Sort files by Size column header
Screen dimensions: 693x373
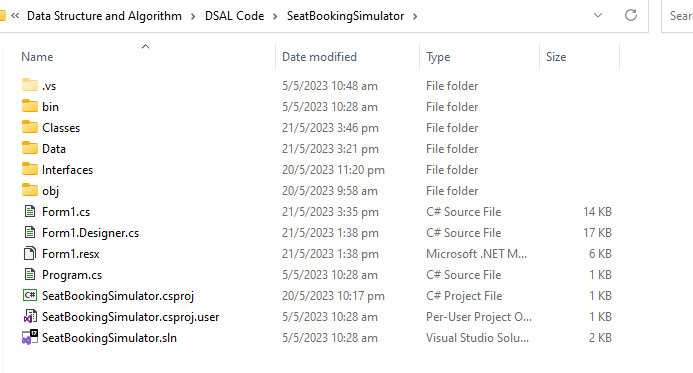tap(556, 57)
